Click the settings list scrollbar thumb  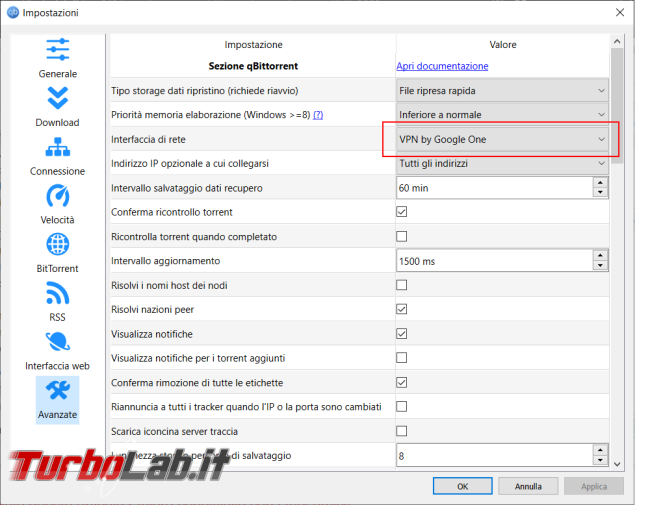click(x=617, y=106)
